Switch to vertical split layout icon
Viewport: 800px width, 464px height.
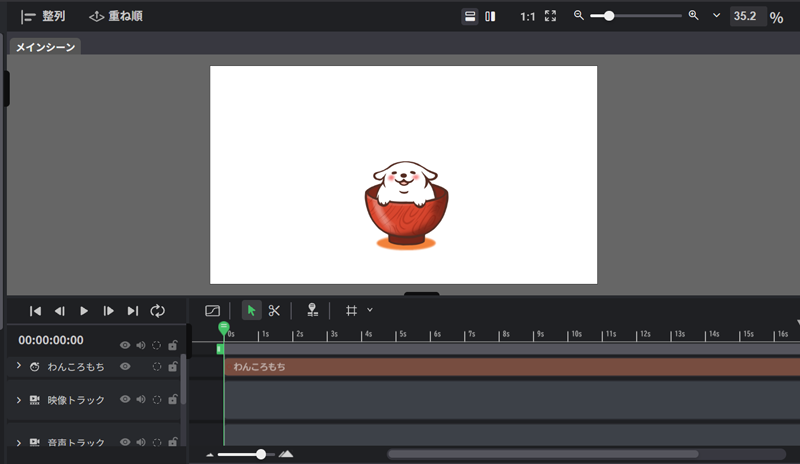(x=490, y=16)
